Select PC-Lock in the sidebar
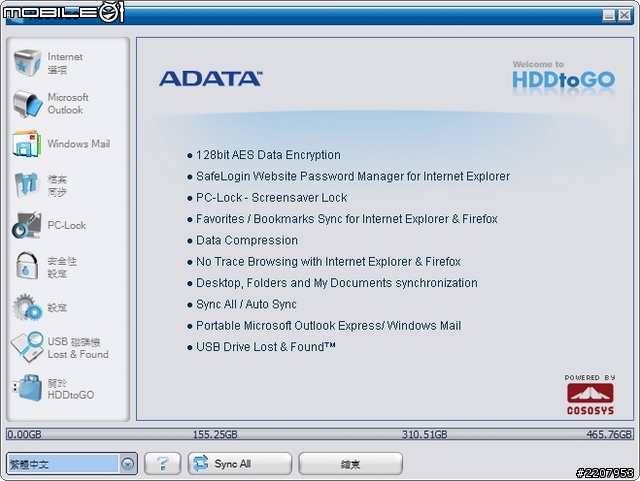 tap(67, 225)
